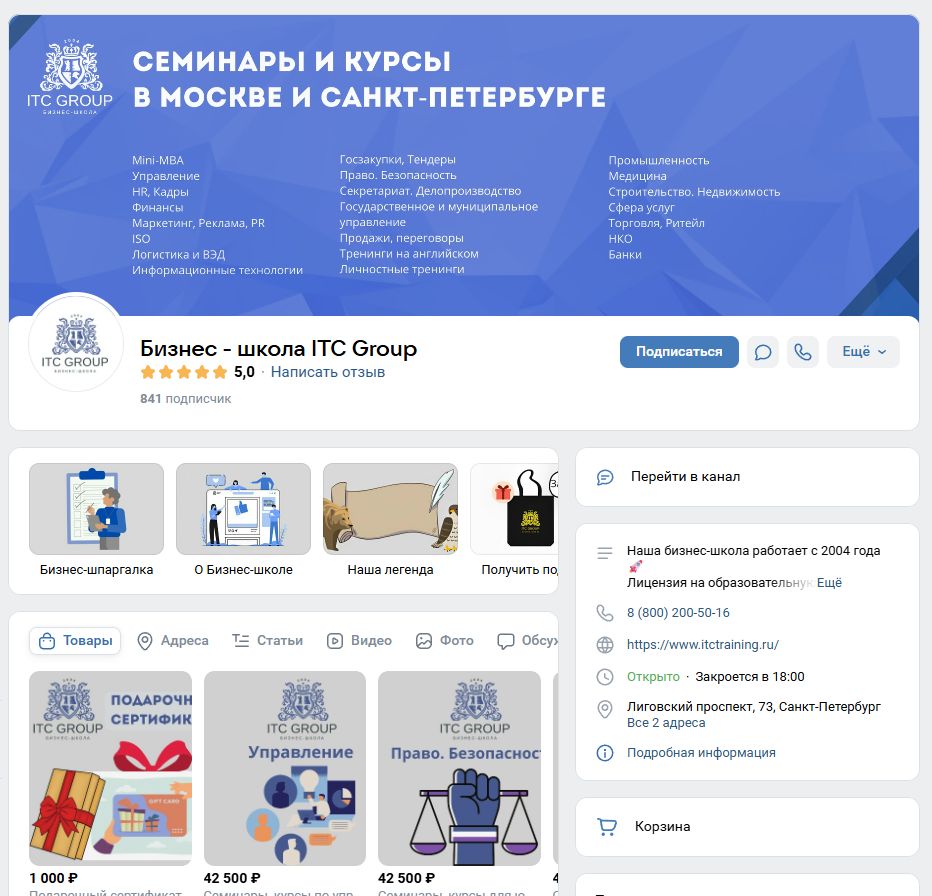Click the channel chat icon beside Перейти в канал
932x896 pixels.
tap(605, 477)
